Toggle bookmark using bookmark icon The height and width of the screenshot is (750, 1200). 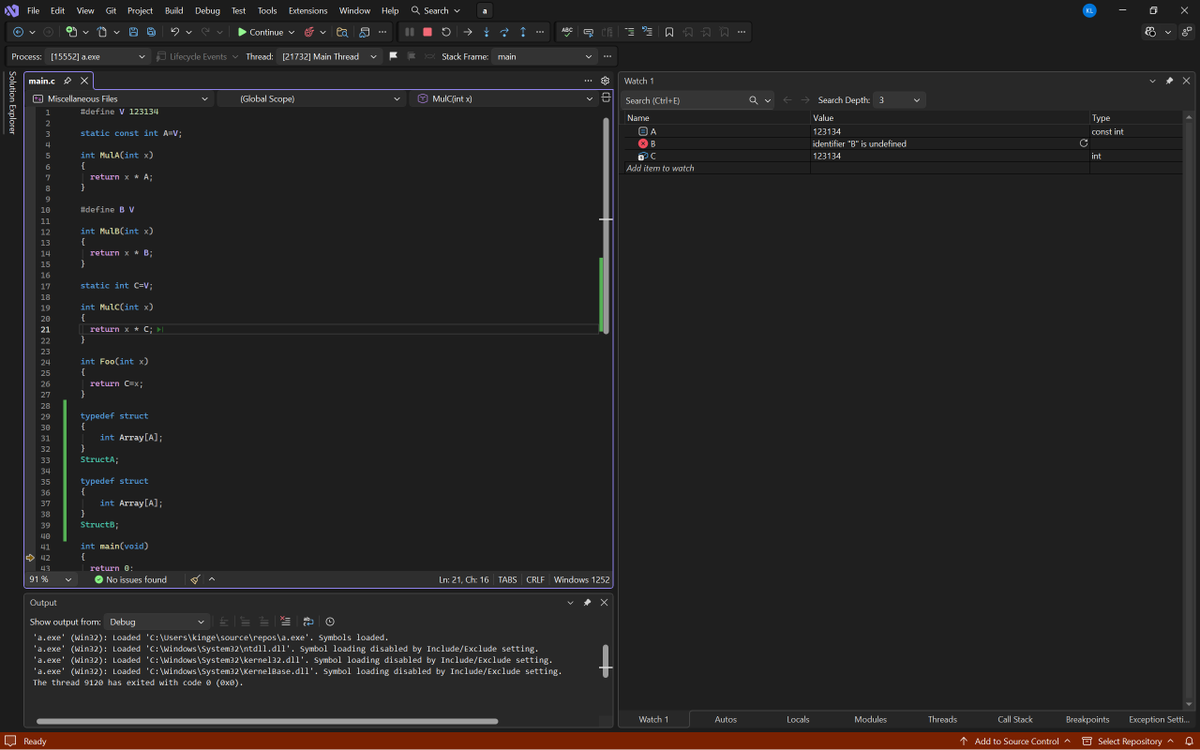pos(669,32)
